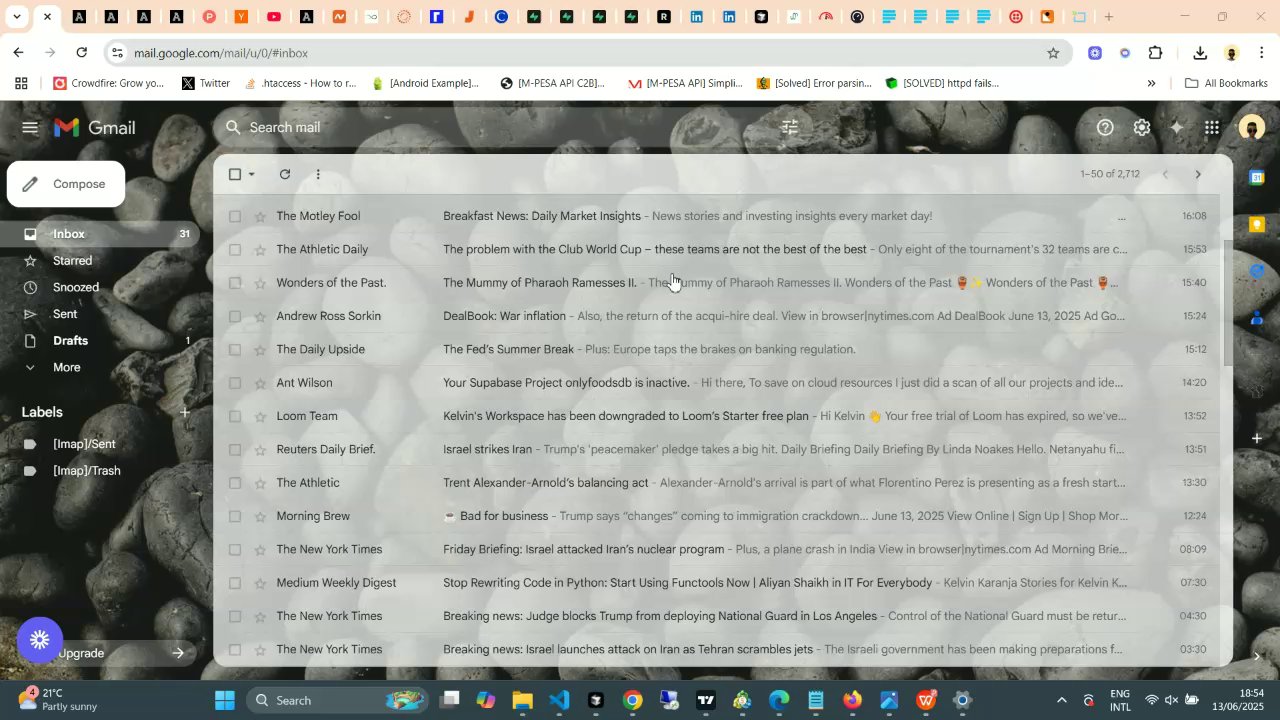Open the More options three-dot toolbar menu
The height and width of the screenshot is (720, 1280).
(x=318, y=174)
